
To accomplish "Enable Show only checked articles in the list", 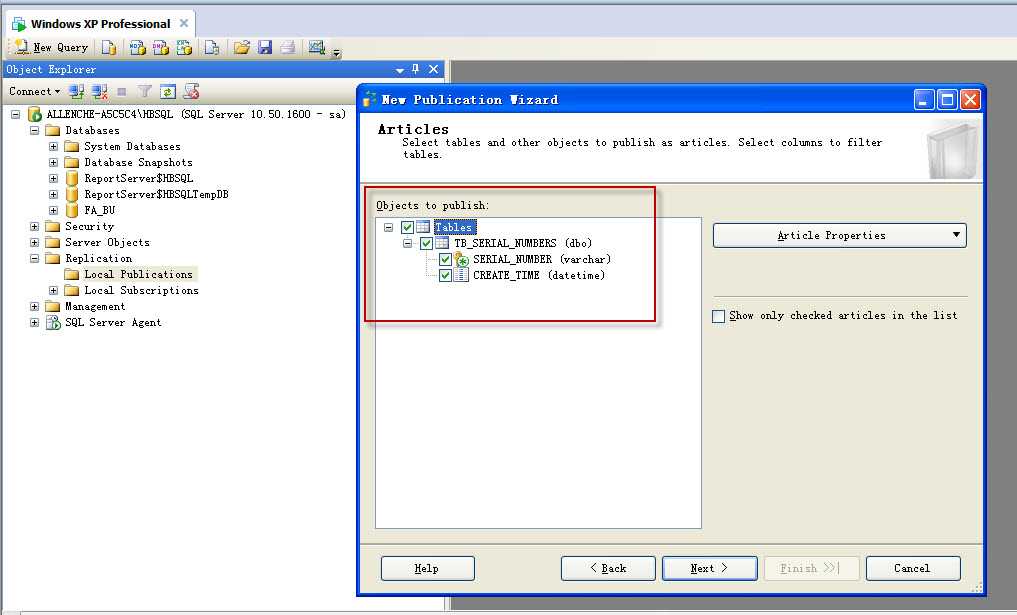I will [x=719, y=316].
